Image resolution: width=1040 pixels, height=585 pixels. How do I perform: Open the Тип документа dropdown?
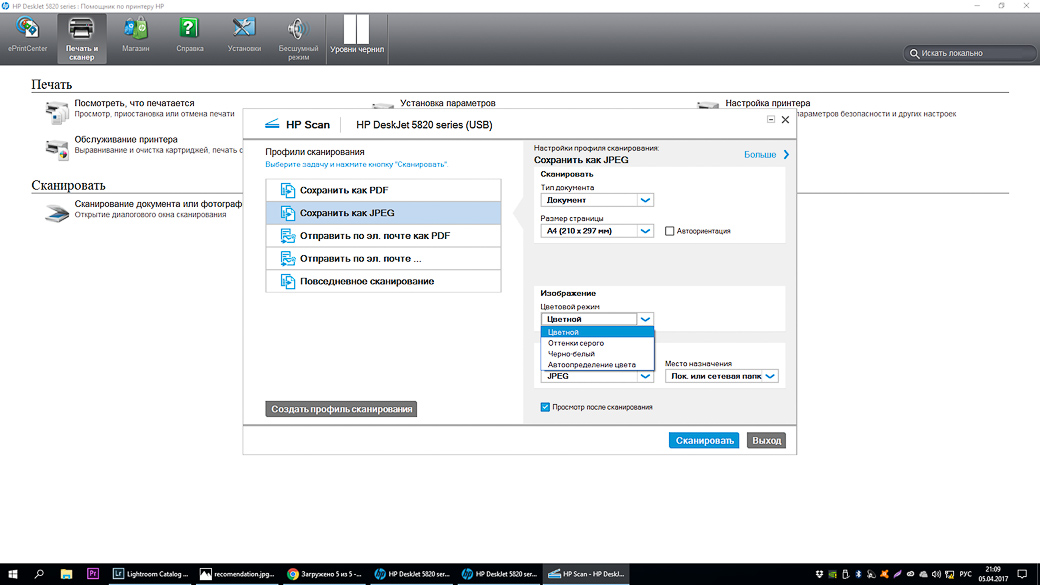pyautogui.click(x=597, y=200)
